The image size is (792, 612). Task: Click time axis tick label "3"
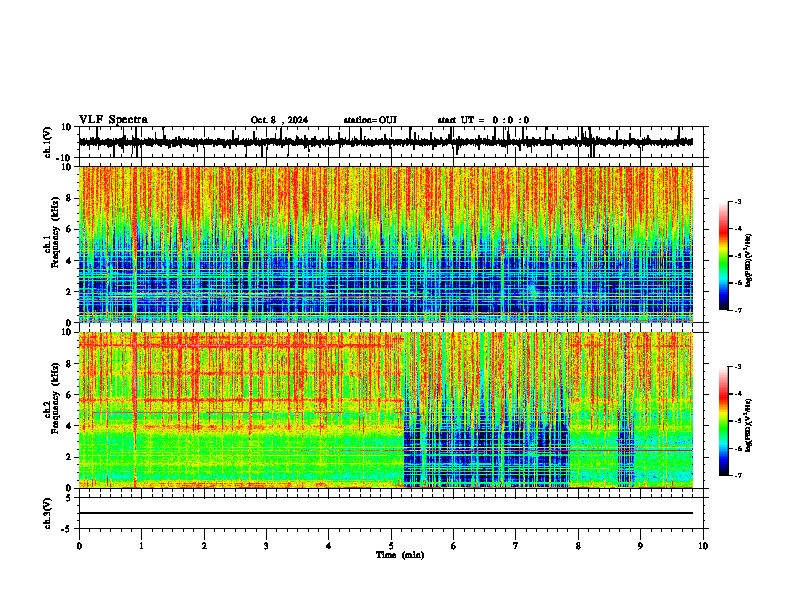(266, 546)
